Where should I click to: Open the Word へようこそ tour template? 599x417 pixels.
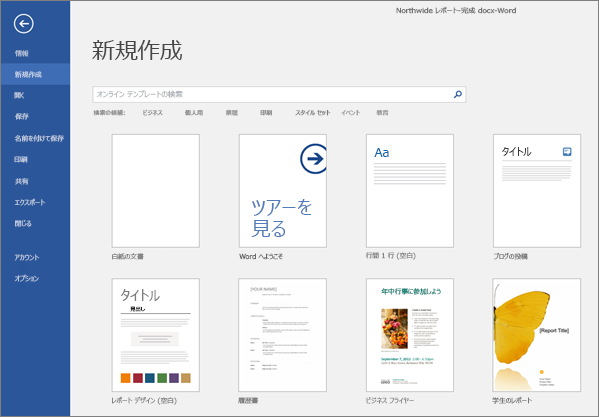283,191
